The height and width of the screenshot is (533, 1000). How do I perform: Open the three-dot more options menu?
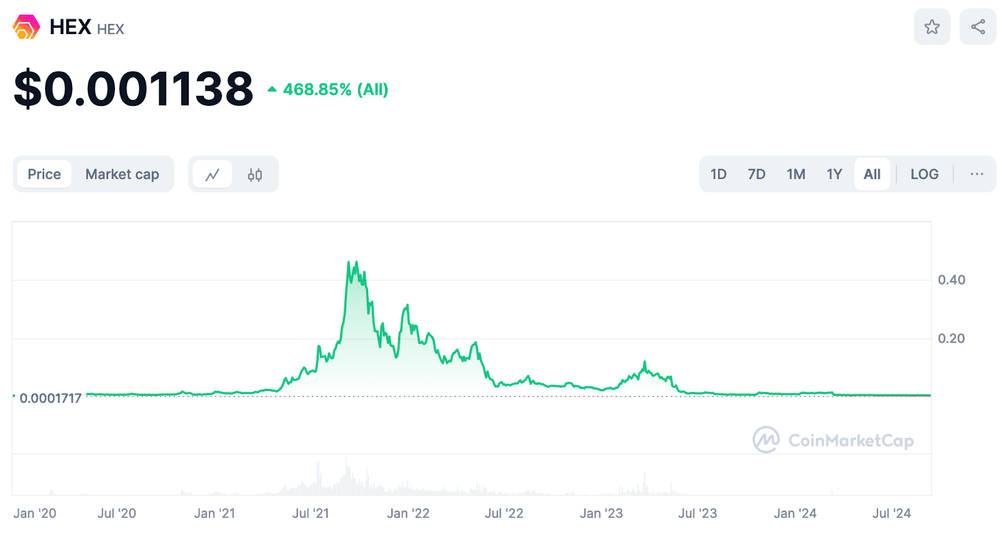[976, 174]
